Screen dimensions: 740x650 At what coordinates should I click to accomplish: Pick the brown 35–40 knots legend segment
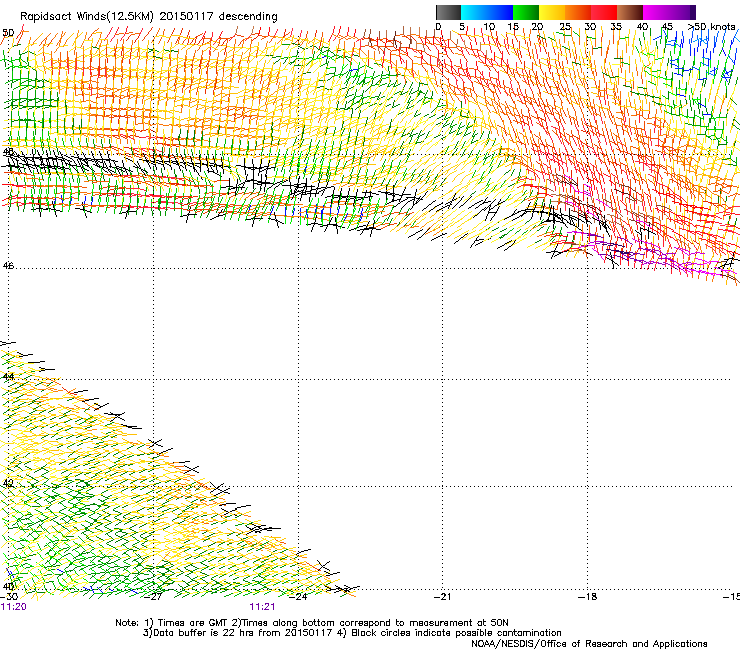[x=630, y=12]
